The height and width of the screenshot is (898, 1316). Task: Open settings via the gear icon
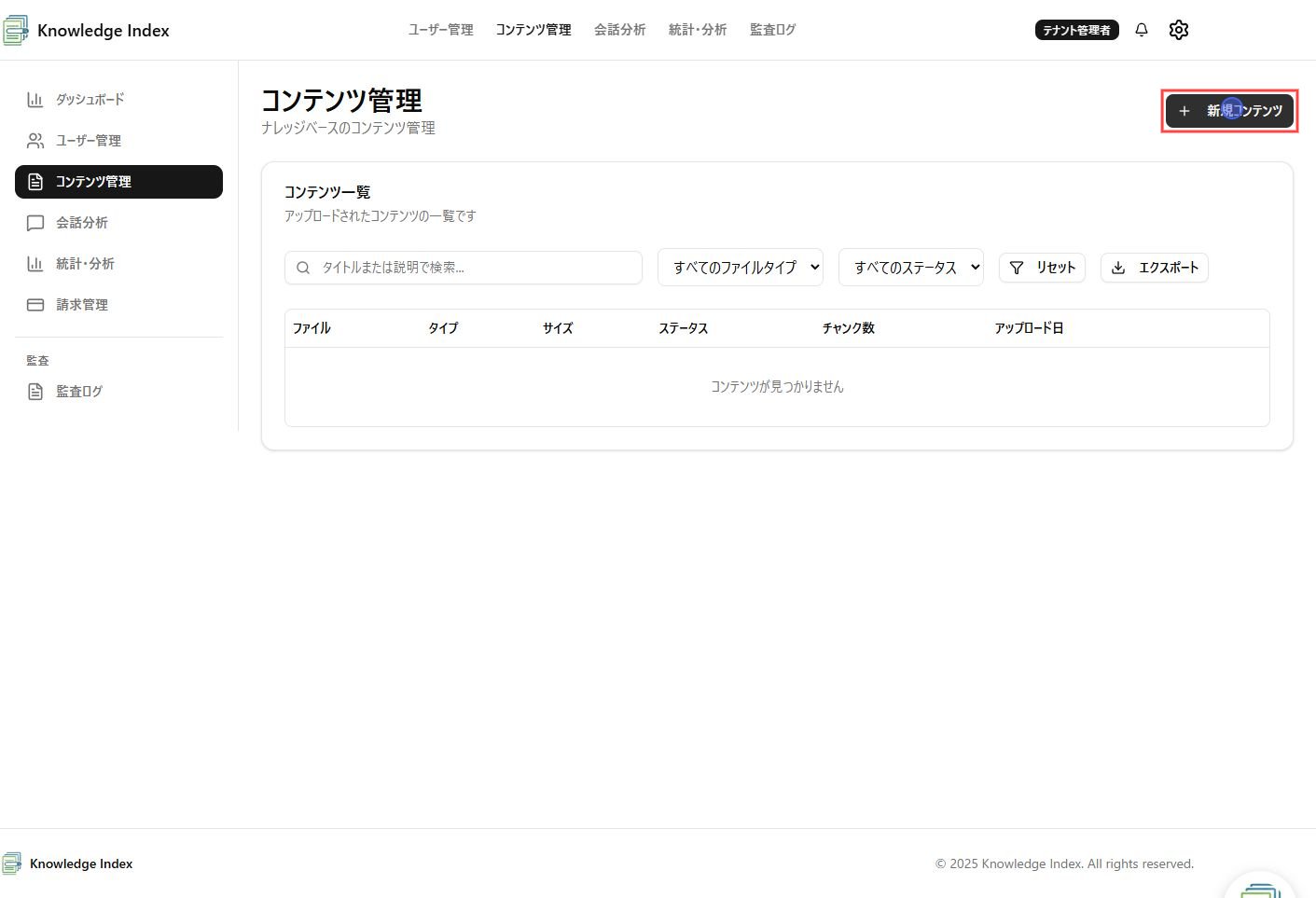click(x=1179, y=30)
